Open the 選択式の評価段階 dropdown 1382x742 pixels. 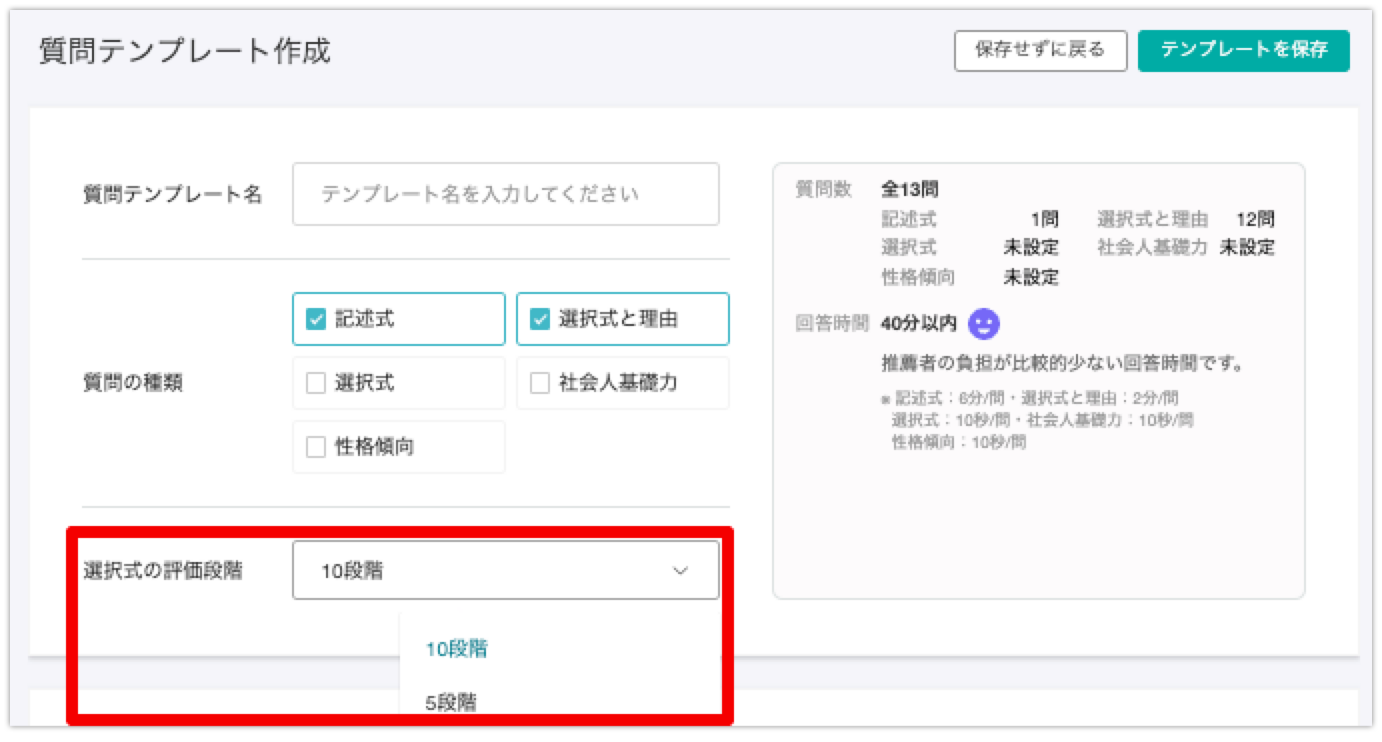(505, 571)
